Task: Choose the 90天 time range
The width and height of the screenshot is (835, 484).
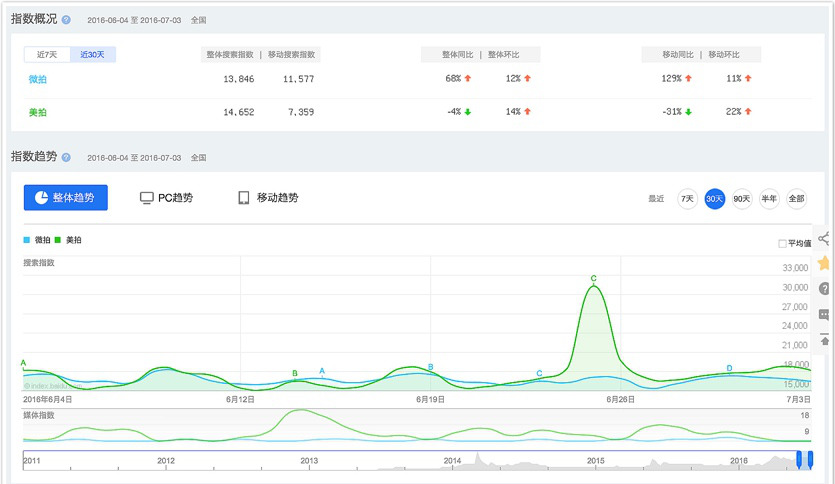Action: coord(741,199)
